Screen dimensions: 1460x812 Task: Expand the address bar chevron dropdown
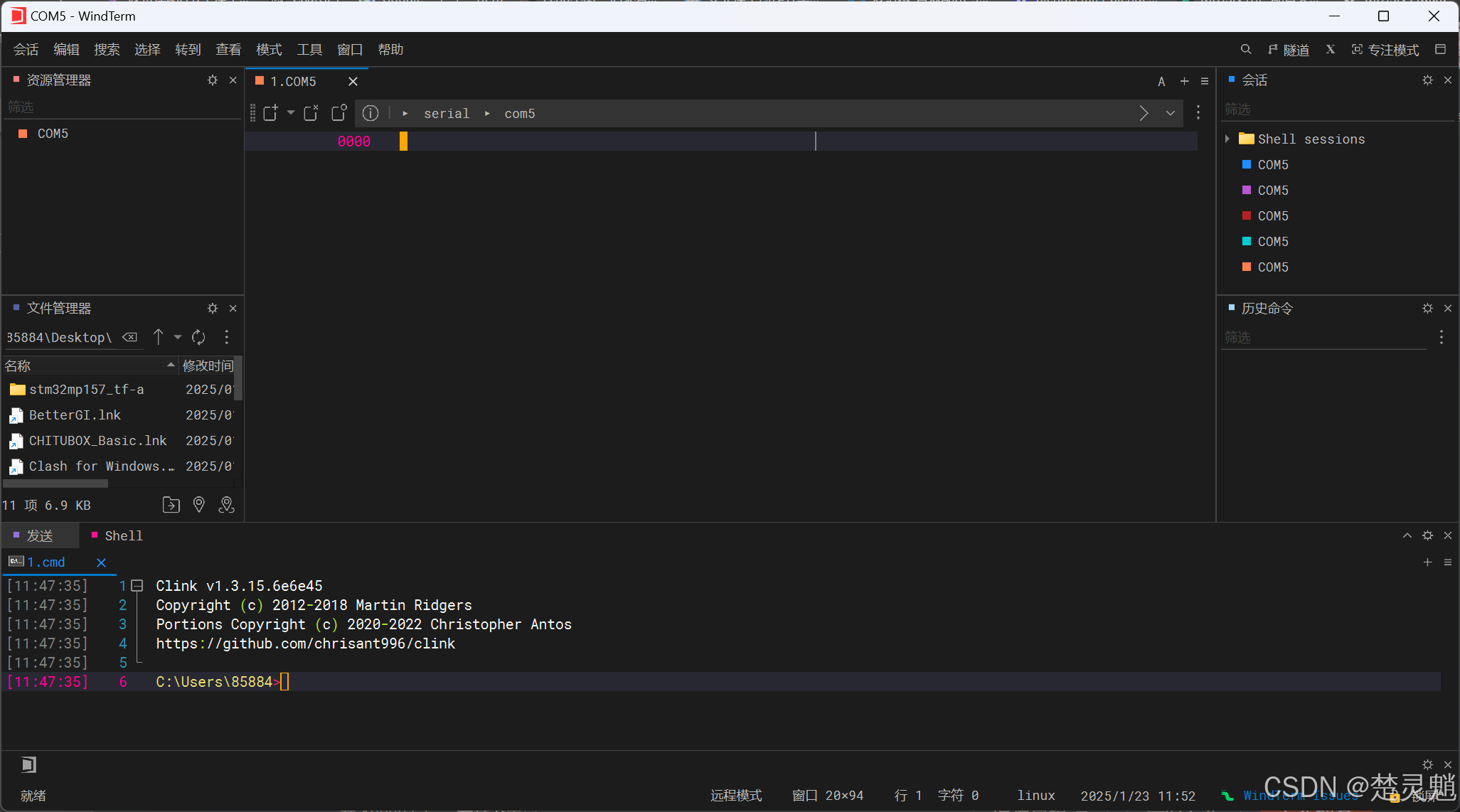tap(1170, 113)
